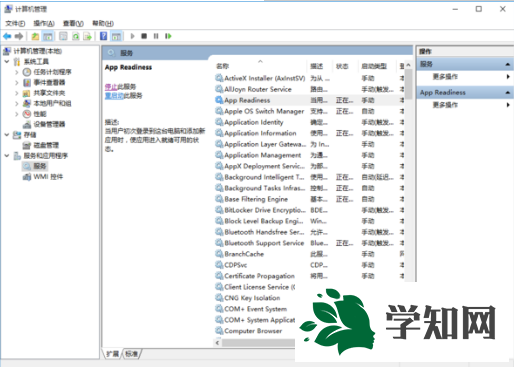This screenshot has height=367, width=514.
Task: Toggle the show/hide console tree icon
Action: click(48, 36)
